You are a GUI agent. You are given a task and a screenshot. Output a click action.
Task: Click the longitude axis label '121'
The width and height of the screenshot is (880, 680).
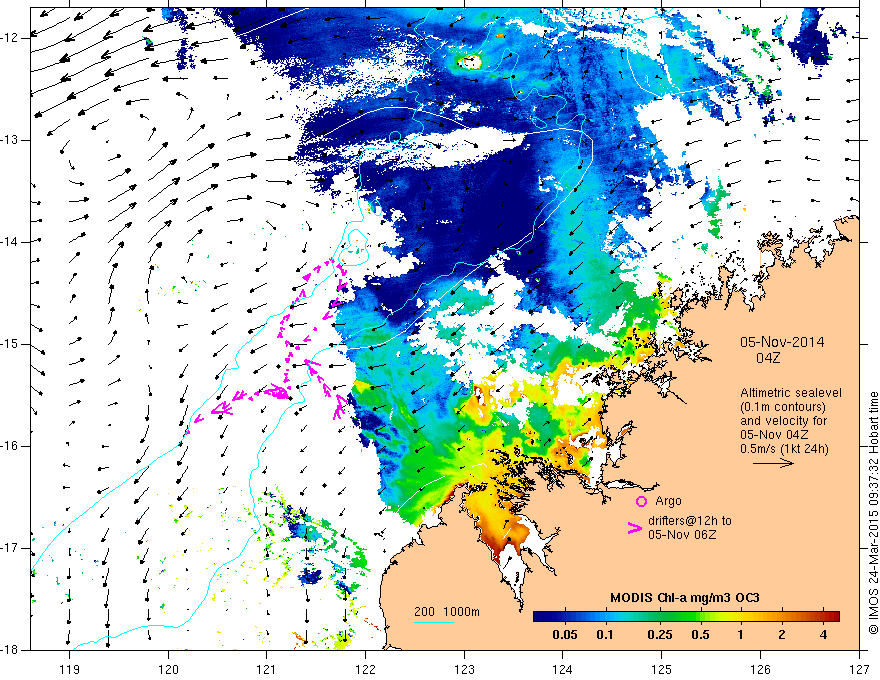coord(267,669)
